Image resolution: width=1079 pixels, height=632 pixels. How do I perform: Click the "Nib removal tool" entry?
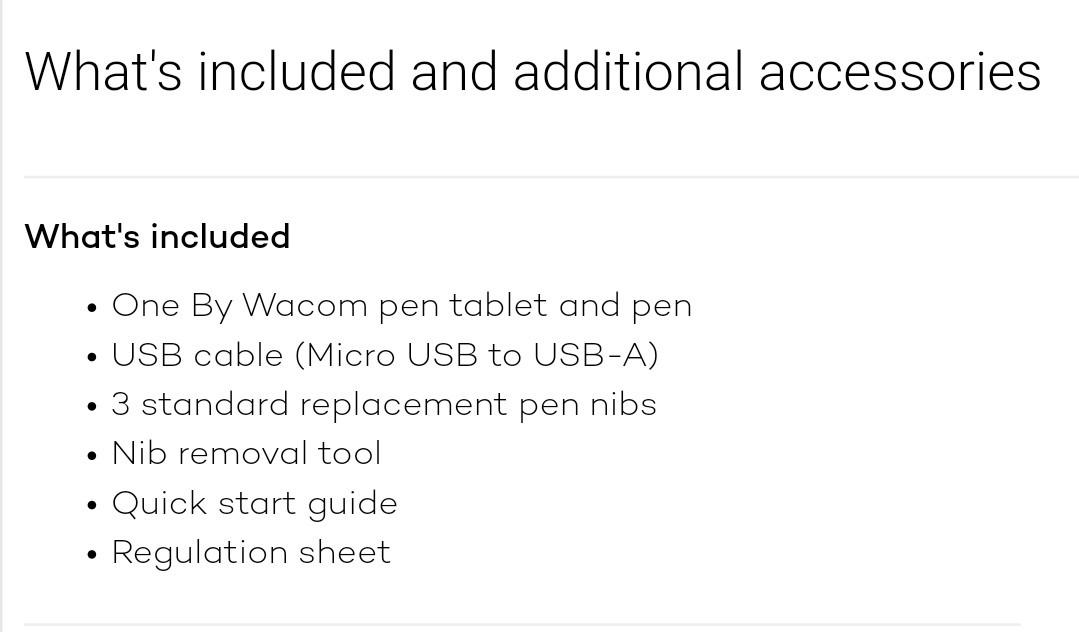[246, 453]
